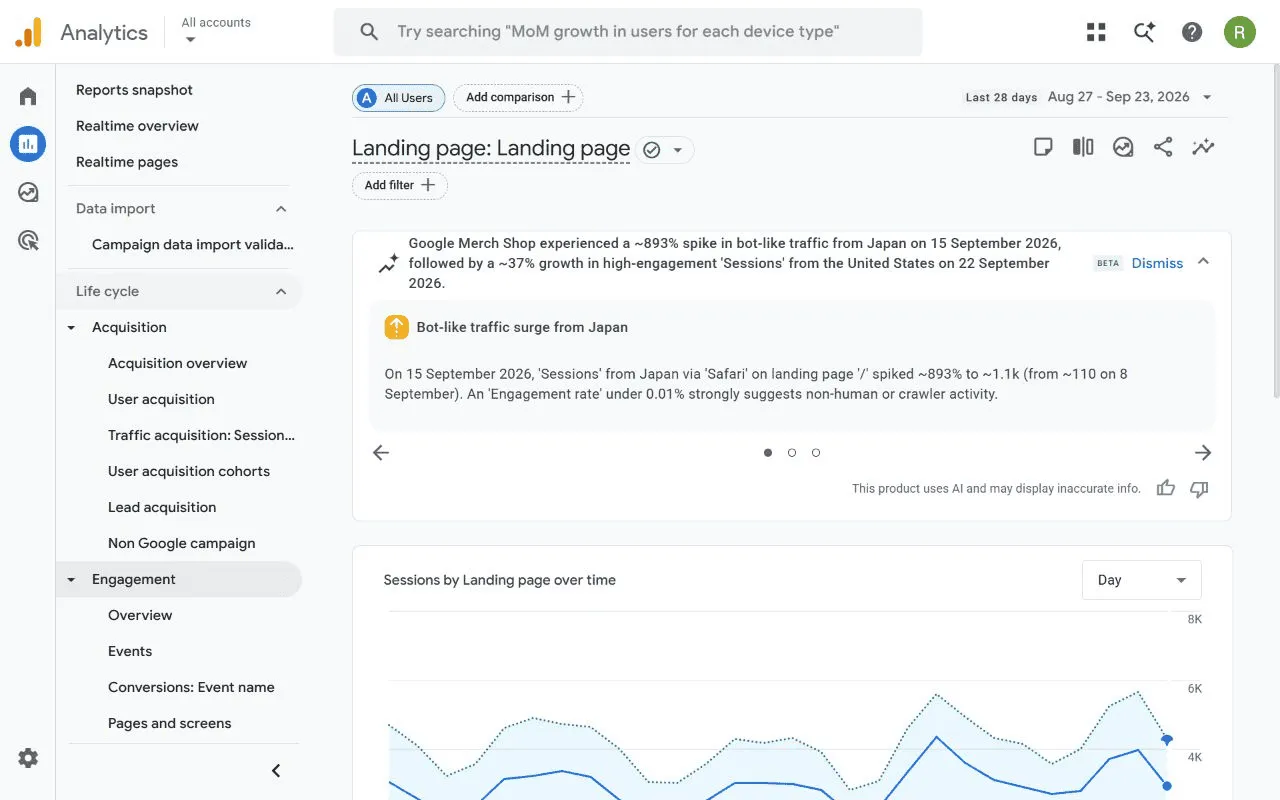Open the All accounts selector dropdown
The image size is (1280, 800).
216,31
